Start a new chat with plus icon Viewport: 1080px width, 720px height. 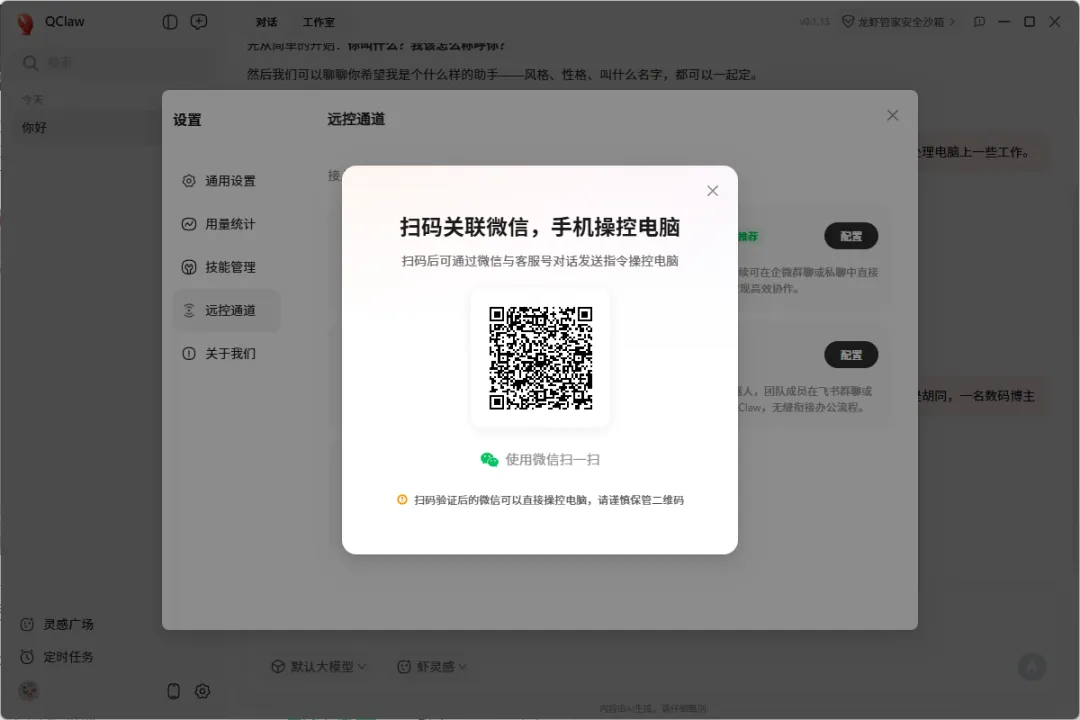tap(199, 22)
